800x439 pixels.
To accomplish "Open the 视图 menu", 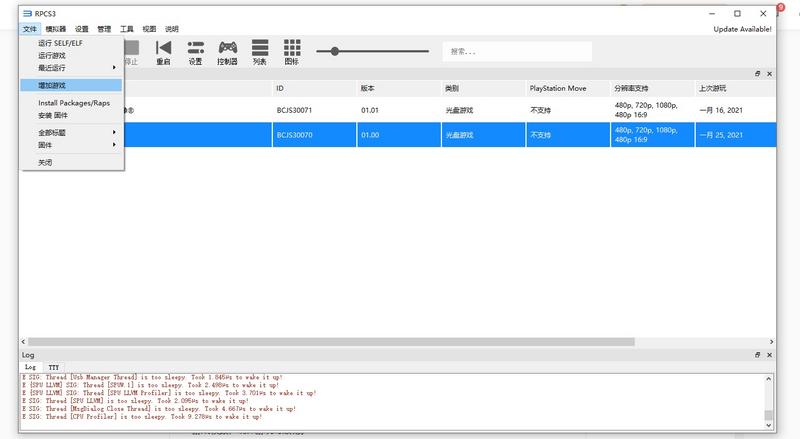I will tap(149, 29).
